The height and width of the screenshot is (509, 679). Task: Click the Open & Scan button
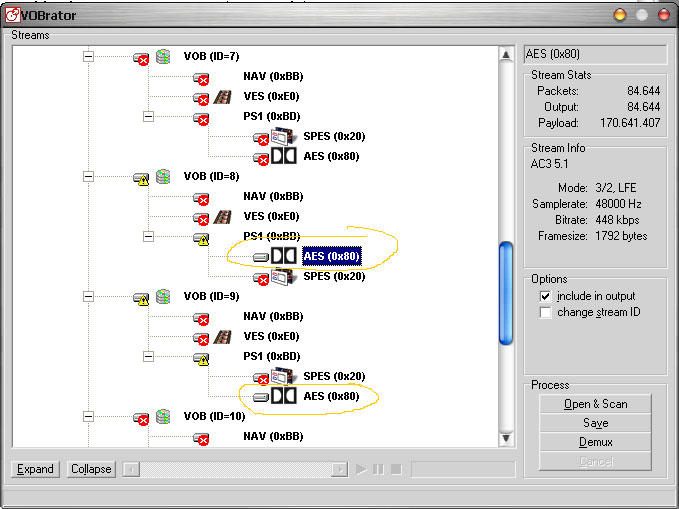tap(595, 404)
